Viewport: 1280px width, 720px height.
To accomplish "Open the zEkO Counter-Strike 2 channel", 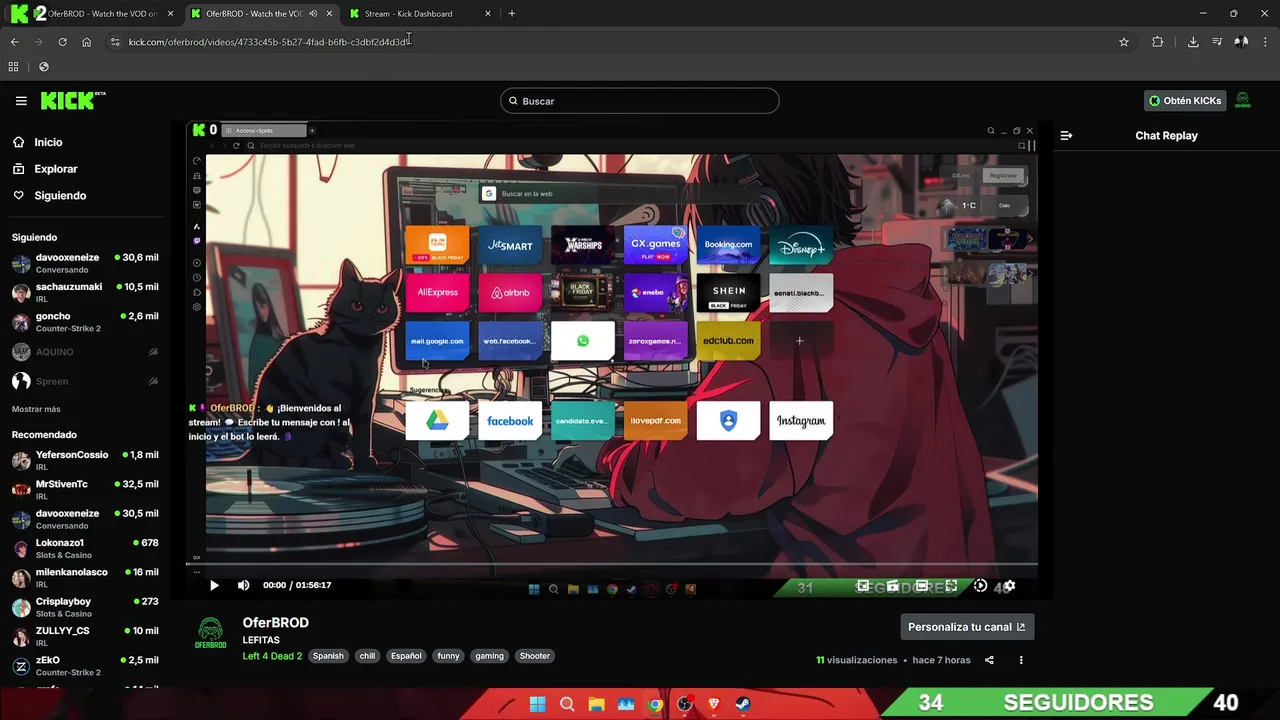I will pyautogui.click(x=85, y=666).
